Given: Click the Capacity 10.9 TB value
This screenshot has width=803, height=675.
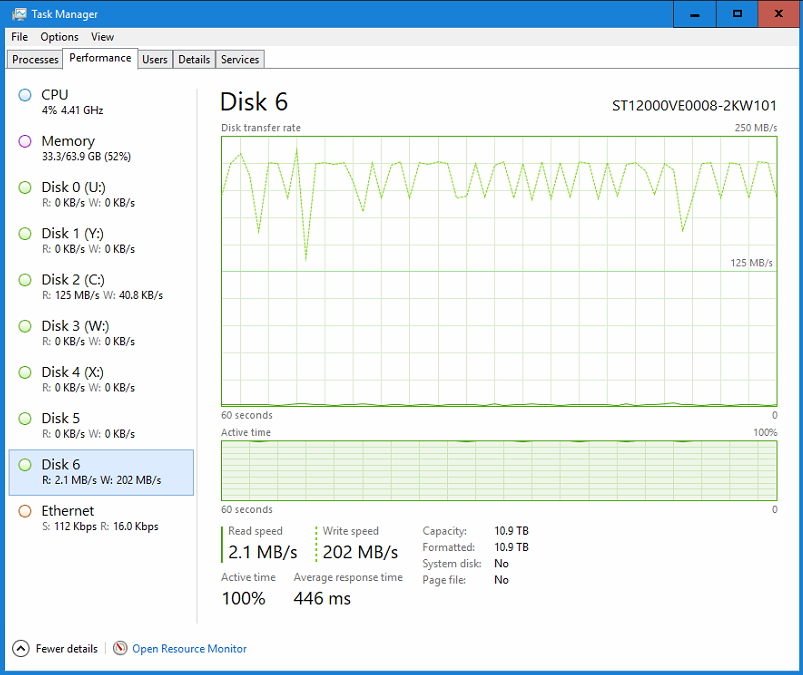Looking at the screenshot, I should coord(511,531).
